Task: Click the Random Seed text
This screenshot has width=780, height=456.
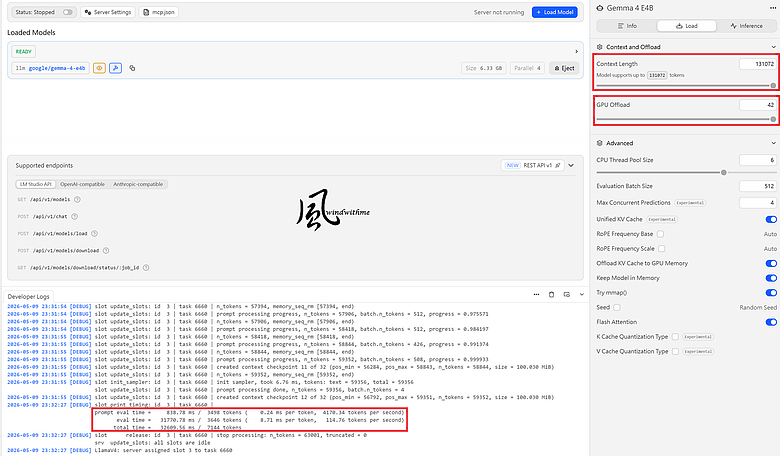Action: tap(758, 307)
